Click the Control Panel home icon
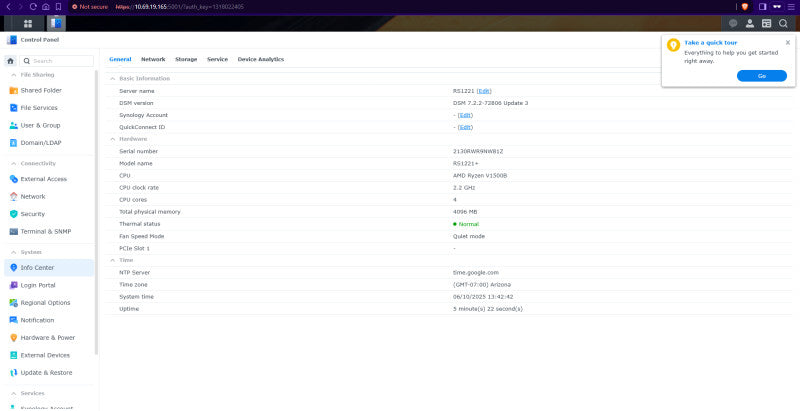The image size is (800, 411). tap(10, 61)
